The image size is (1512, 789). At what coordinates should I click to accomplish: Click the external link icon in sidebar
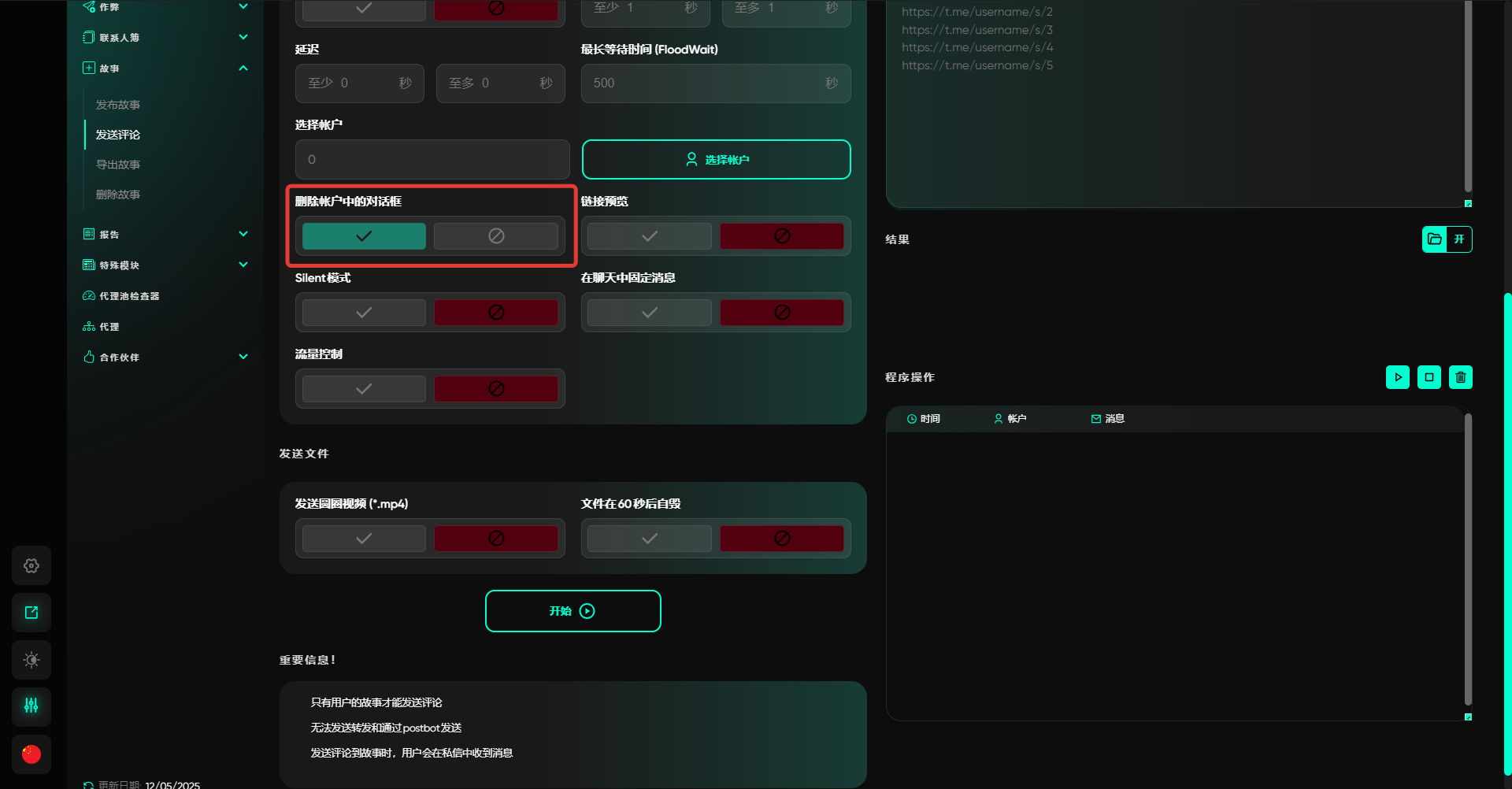click(x=31, y=613)
